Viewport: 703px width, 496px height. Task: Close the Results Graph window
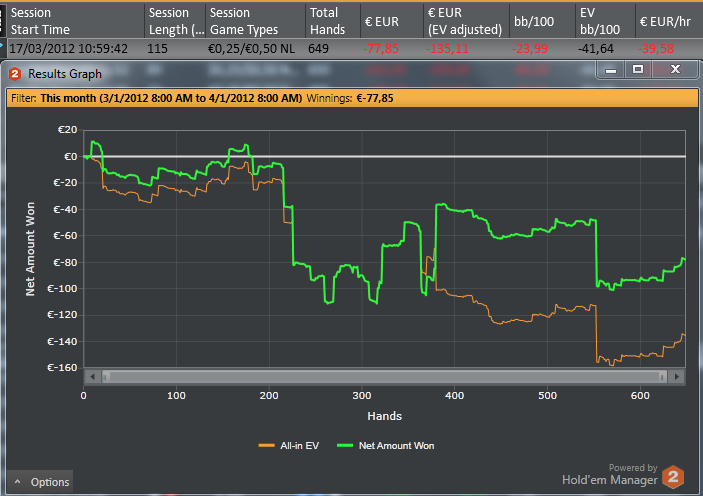[x=675, y=70]
